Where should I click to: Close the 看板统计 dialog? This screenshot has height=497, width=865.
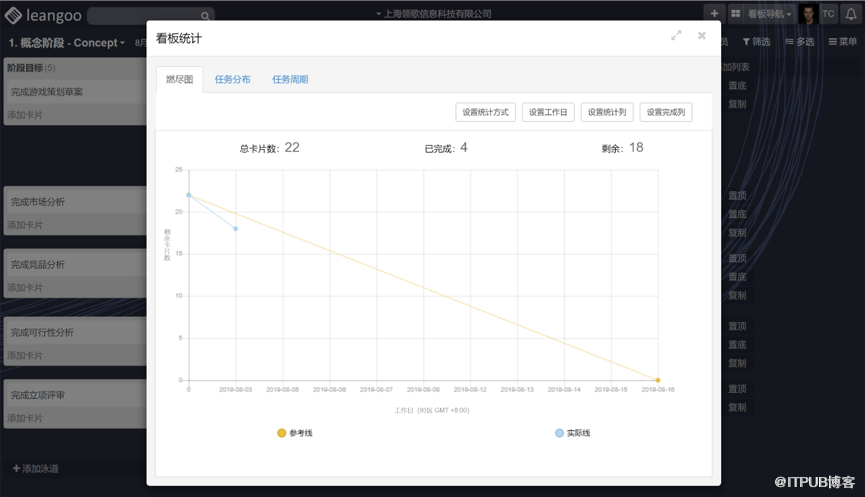(x=702, y=36)
